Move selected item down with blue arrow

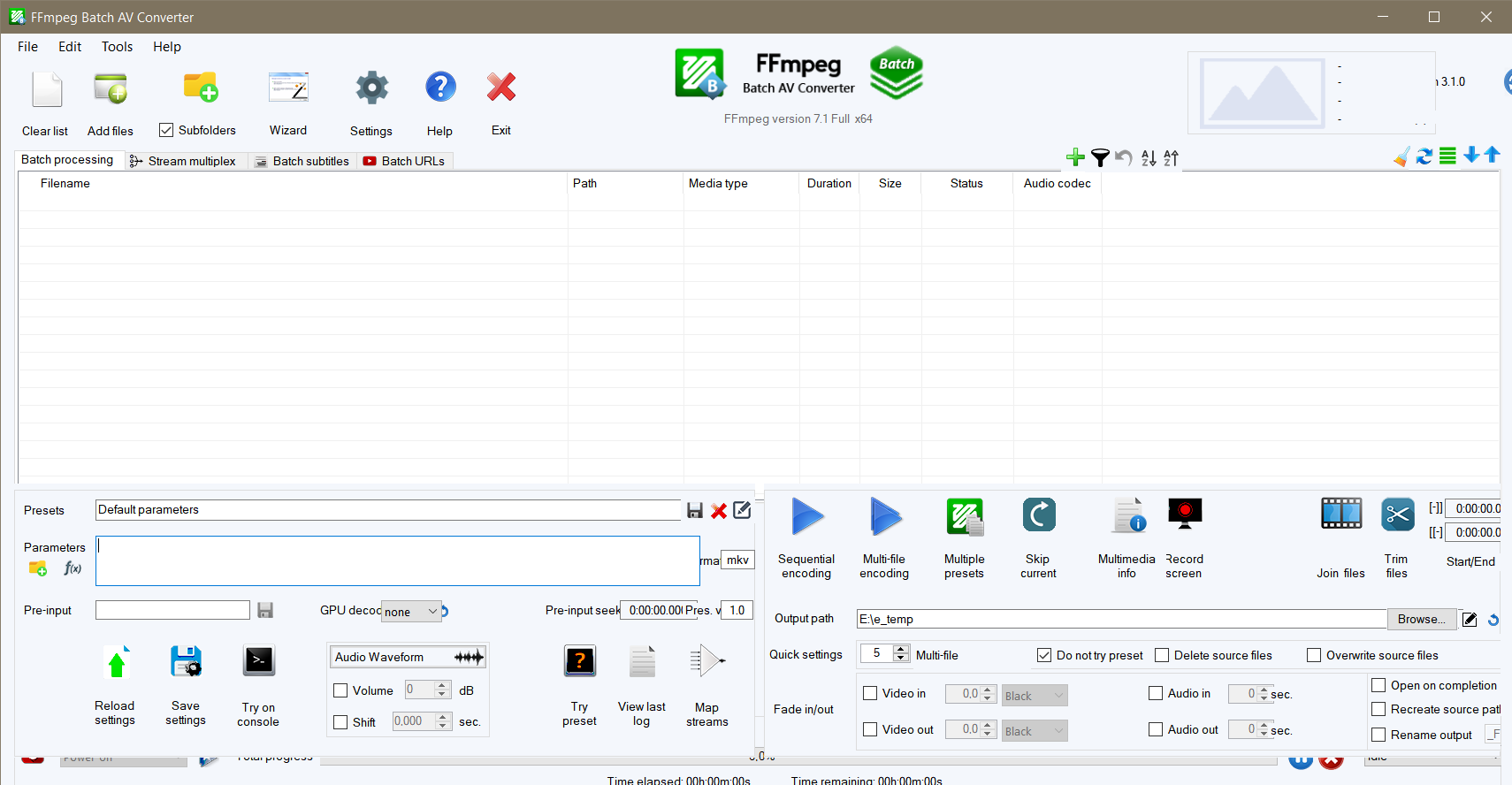click(1471, 156)
